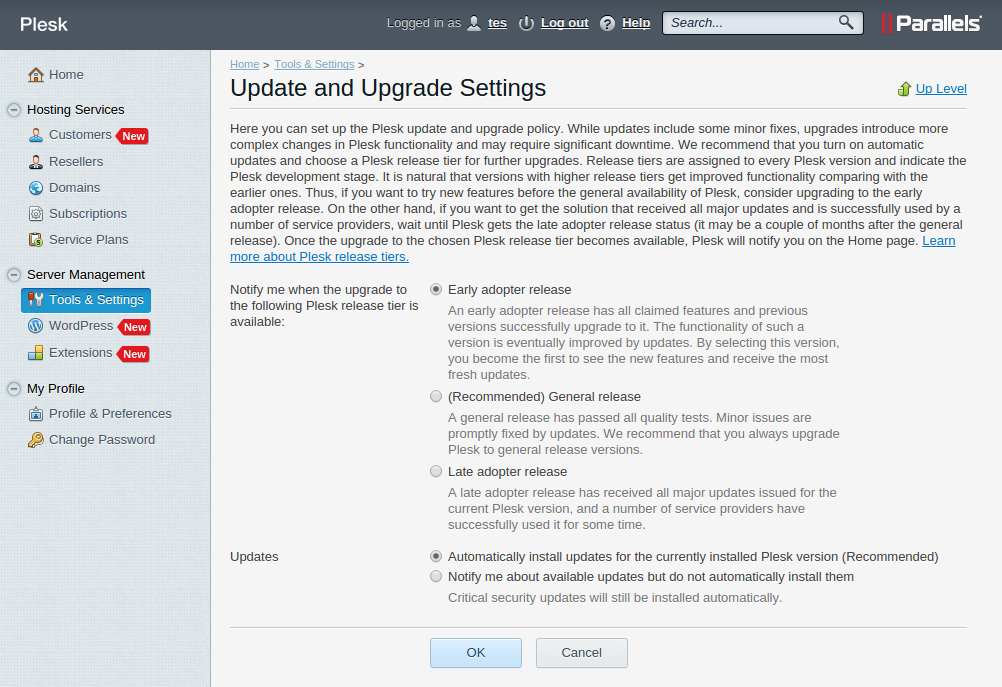
Task: Collapse the Server Management section
Action: point(13,275)
